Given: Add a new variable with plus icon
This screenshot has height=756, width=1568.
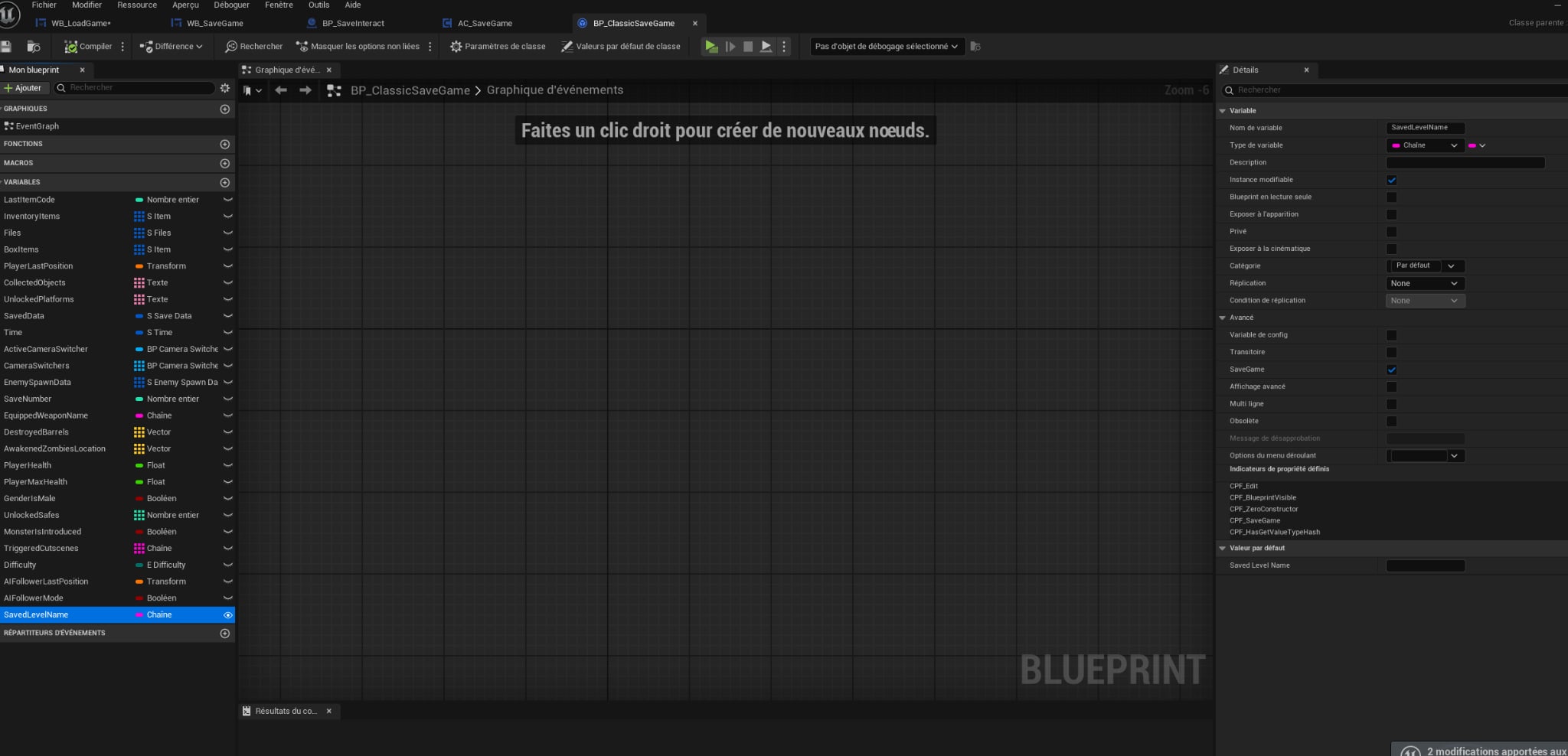Looking at the screenshot, I should (x=224, y=182).
